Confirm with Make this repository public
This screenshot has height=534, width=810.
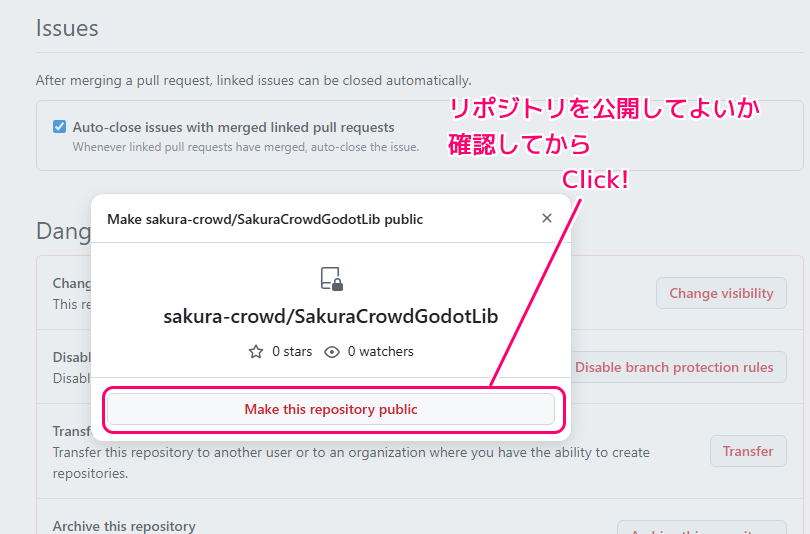331,409
